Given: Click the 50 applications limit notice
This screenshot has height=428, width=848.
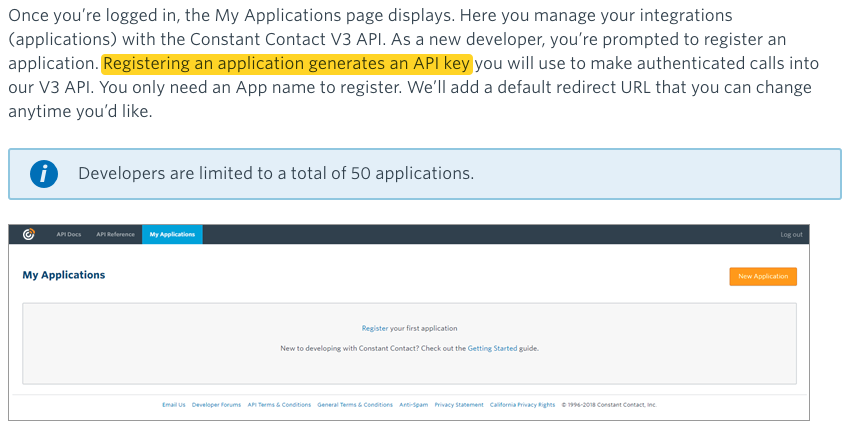Looking at the screenshot, I should pyautogui.click(x=276, y=173).
